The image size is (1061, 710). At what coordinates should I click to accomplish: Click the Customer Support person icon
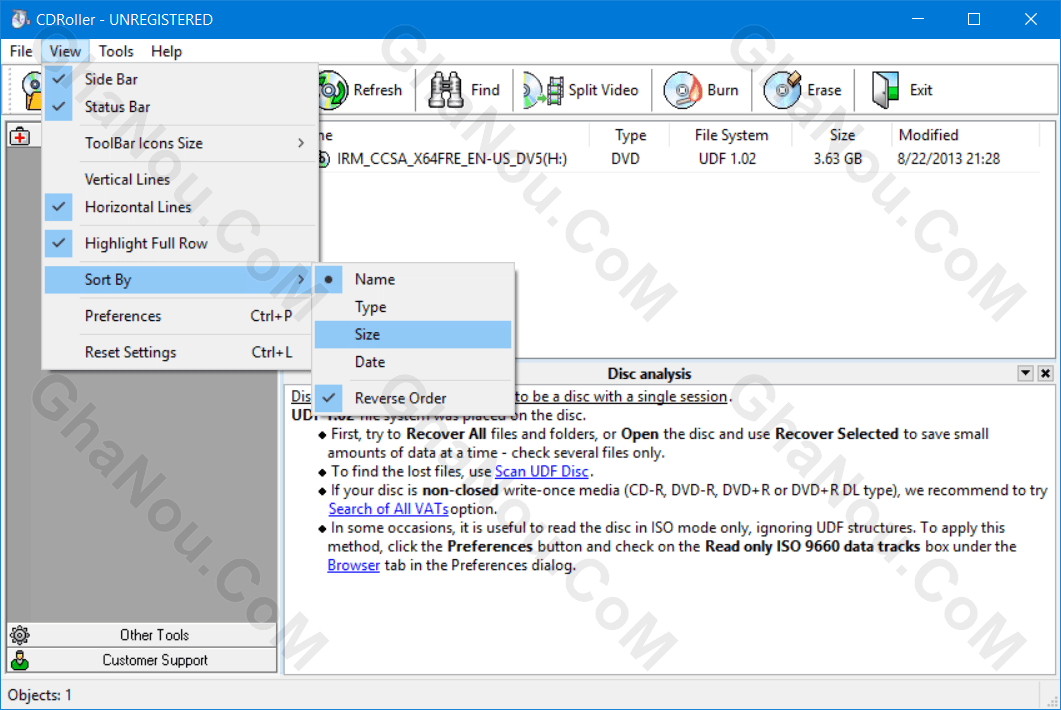[20, 660]
